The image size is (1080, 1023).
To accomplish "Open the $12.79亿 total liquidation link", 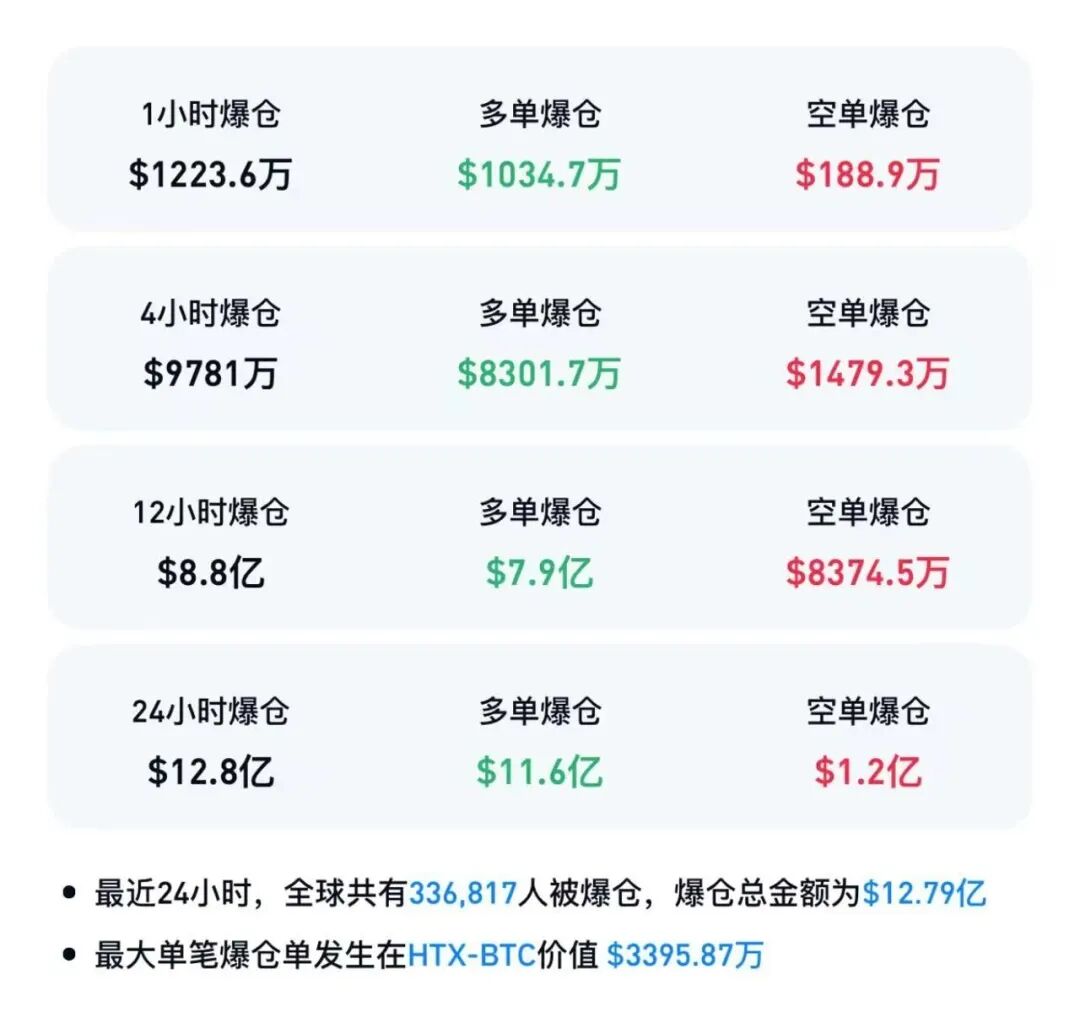I will pyautogui.click(x=924, y=892).
